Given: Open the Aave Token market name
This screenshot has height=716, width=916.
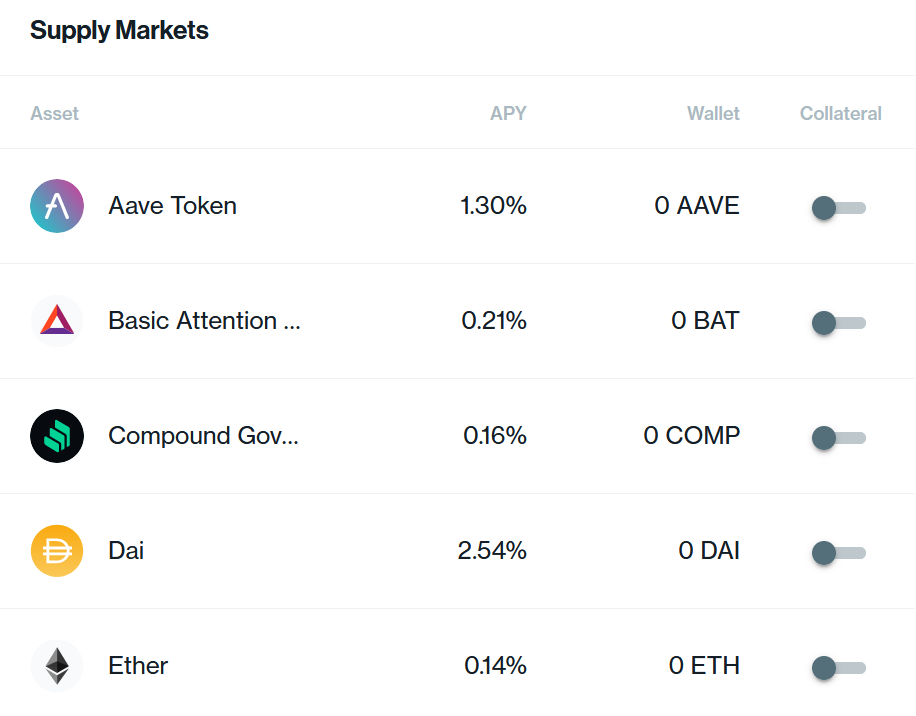Looking at the screenshot, I should [172, 206].
